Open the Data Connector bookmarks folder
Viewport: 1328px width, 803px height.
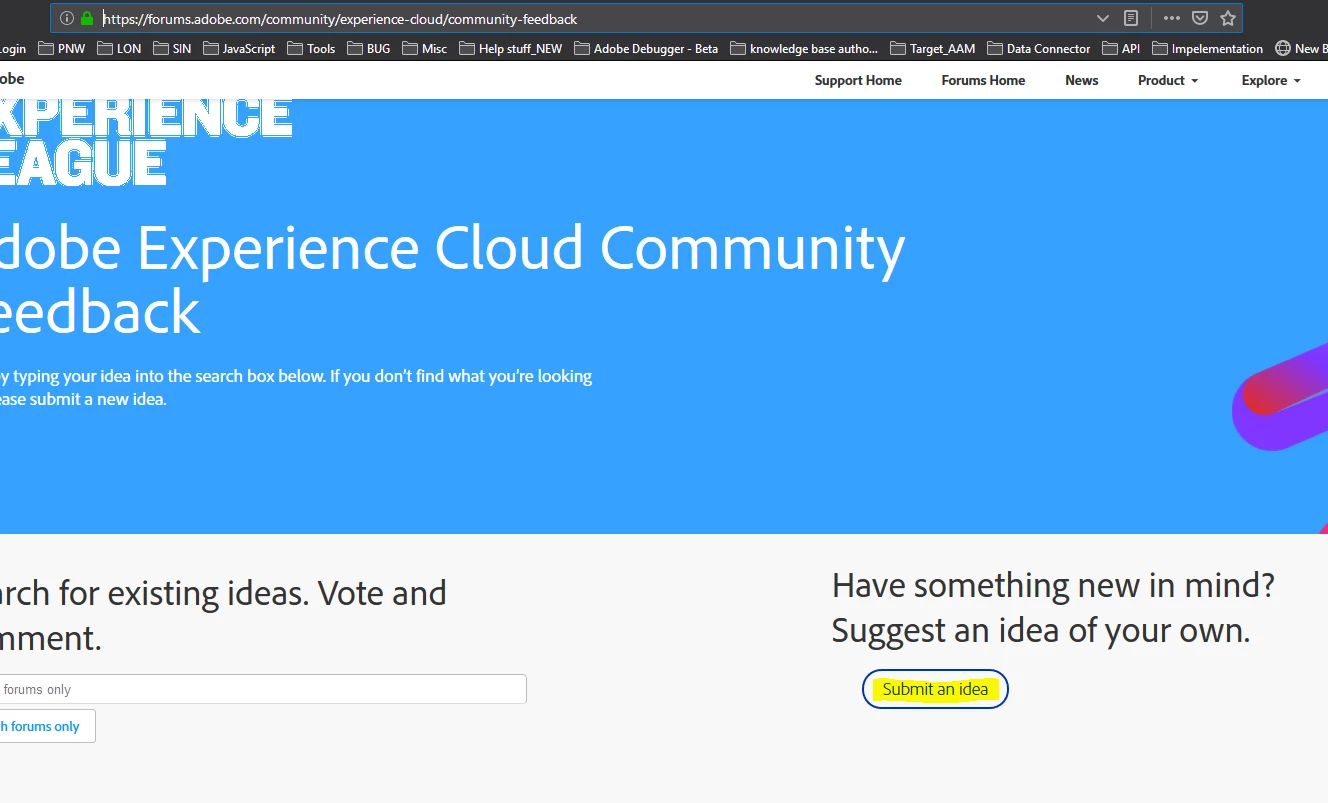click(x=1040, y=48)
